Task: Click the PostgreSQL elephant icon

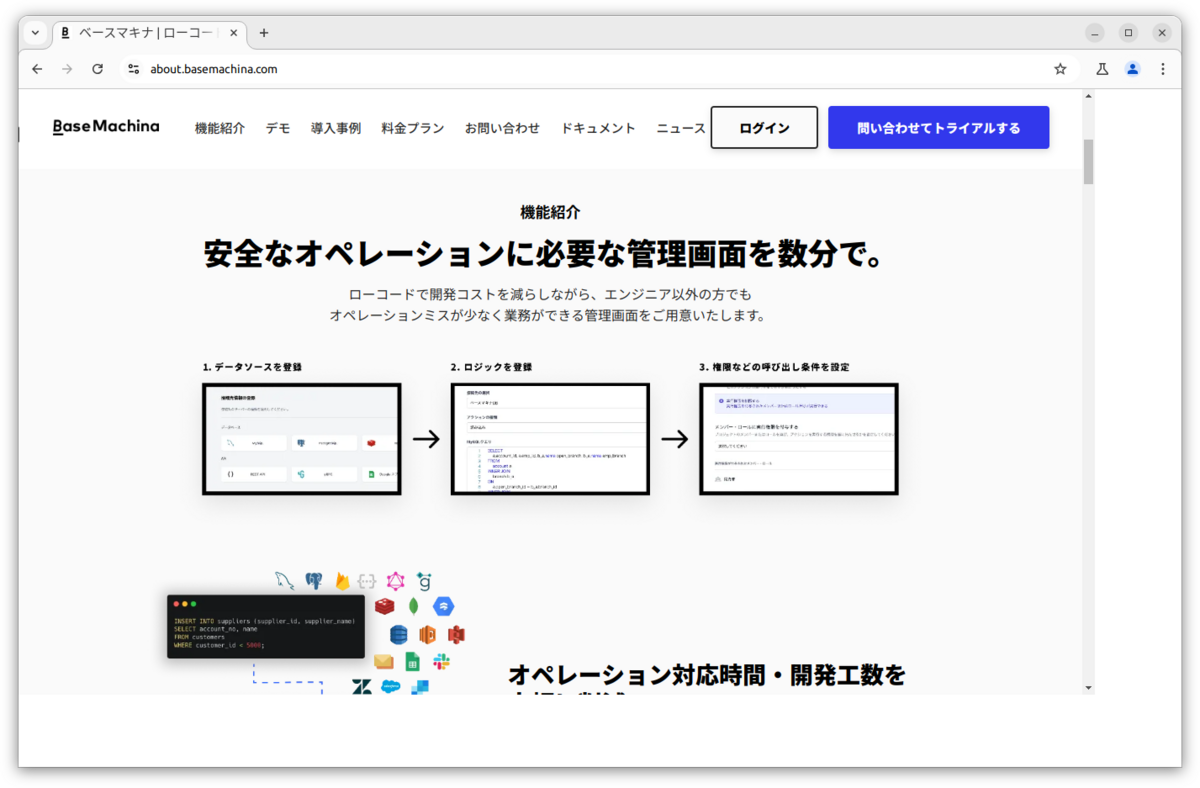Action: point(315,581)
